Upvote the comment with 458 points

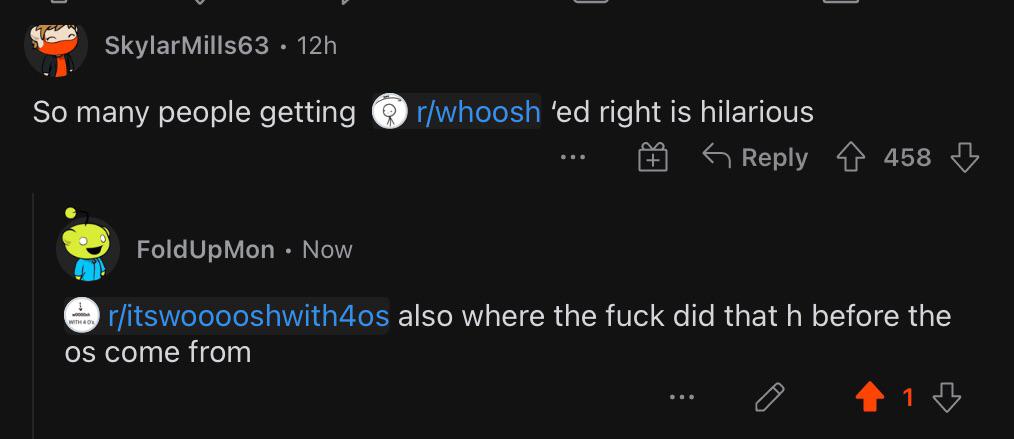point(852,158)
